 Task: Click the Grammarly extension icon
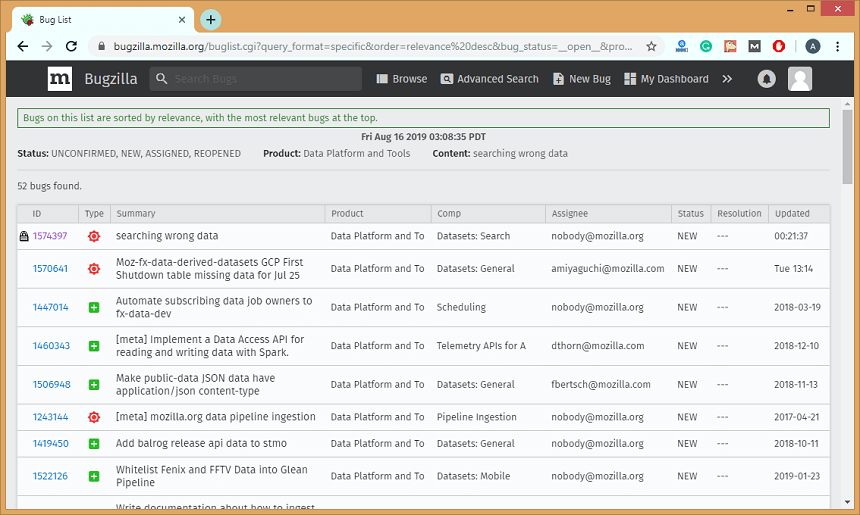click(706, 46)
